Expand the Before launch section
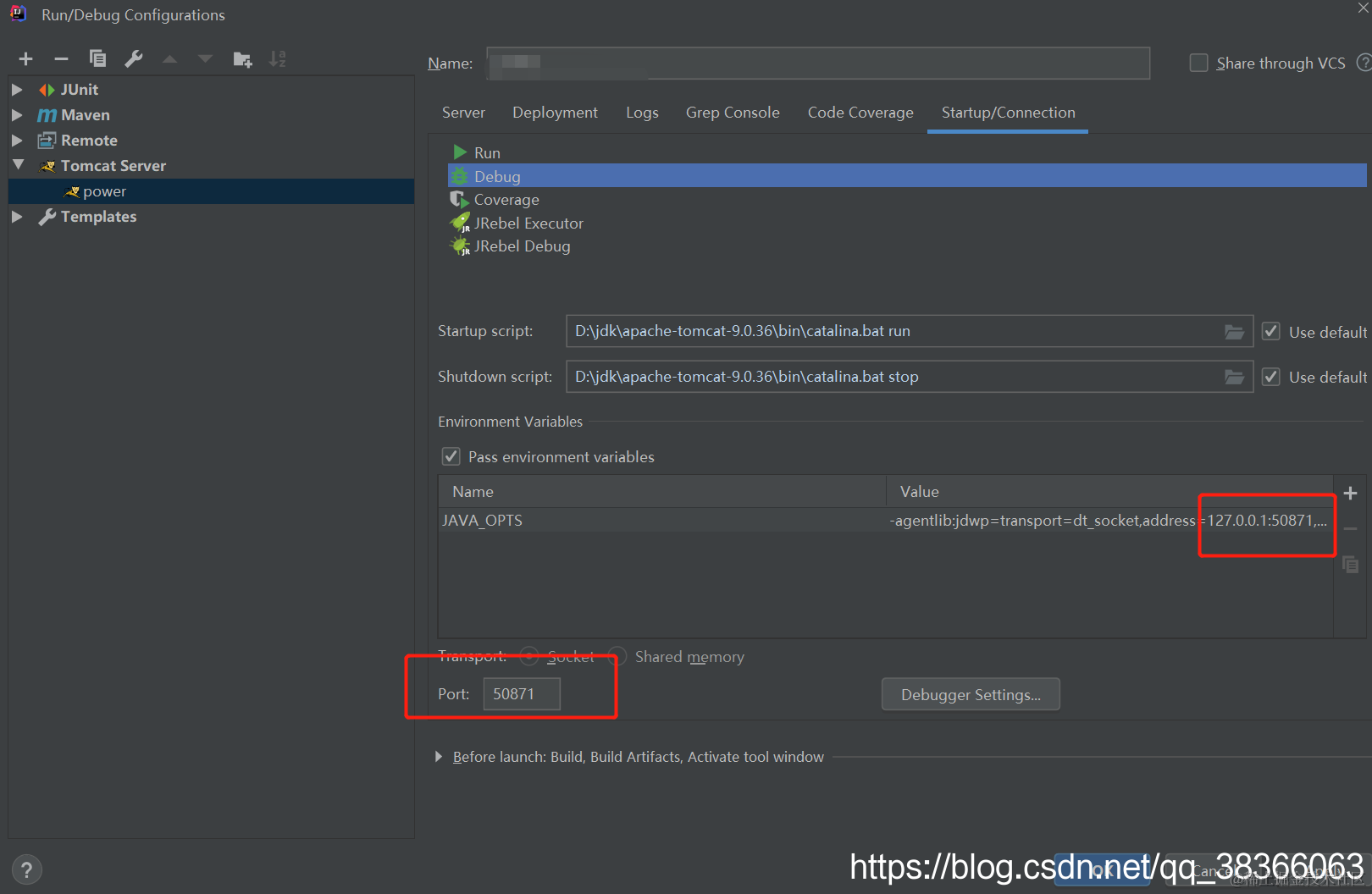The image size is (1372, 894). click(439, 756)
